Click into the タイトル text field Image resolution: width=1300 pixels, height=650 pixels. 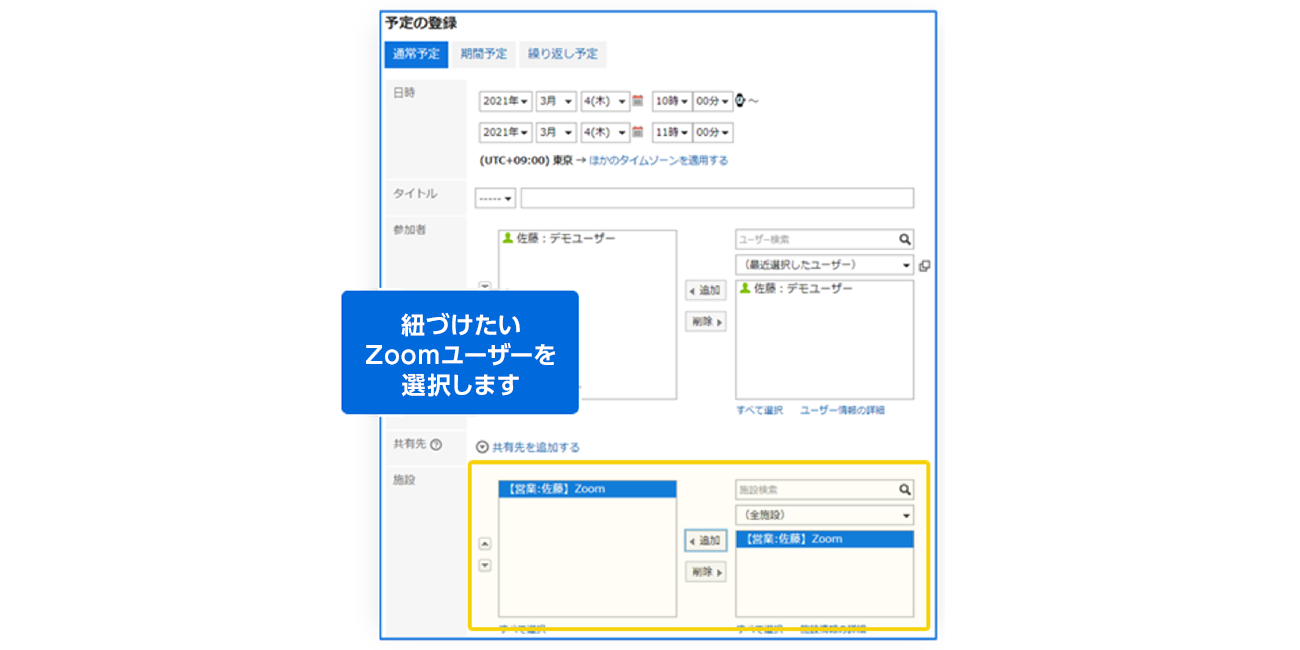pyautogui.click(x=717, y=198)
